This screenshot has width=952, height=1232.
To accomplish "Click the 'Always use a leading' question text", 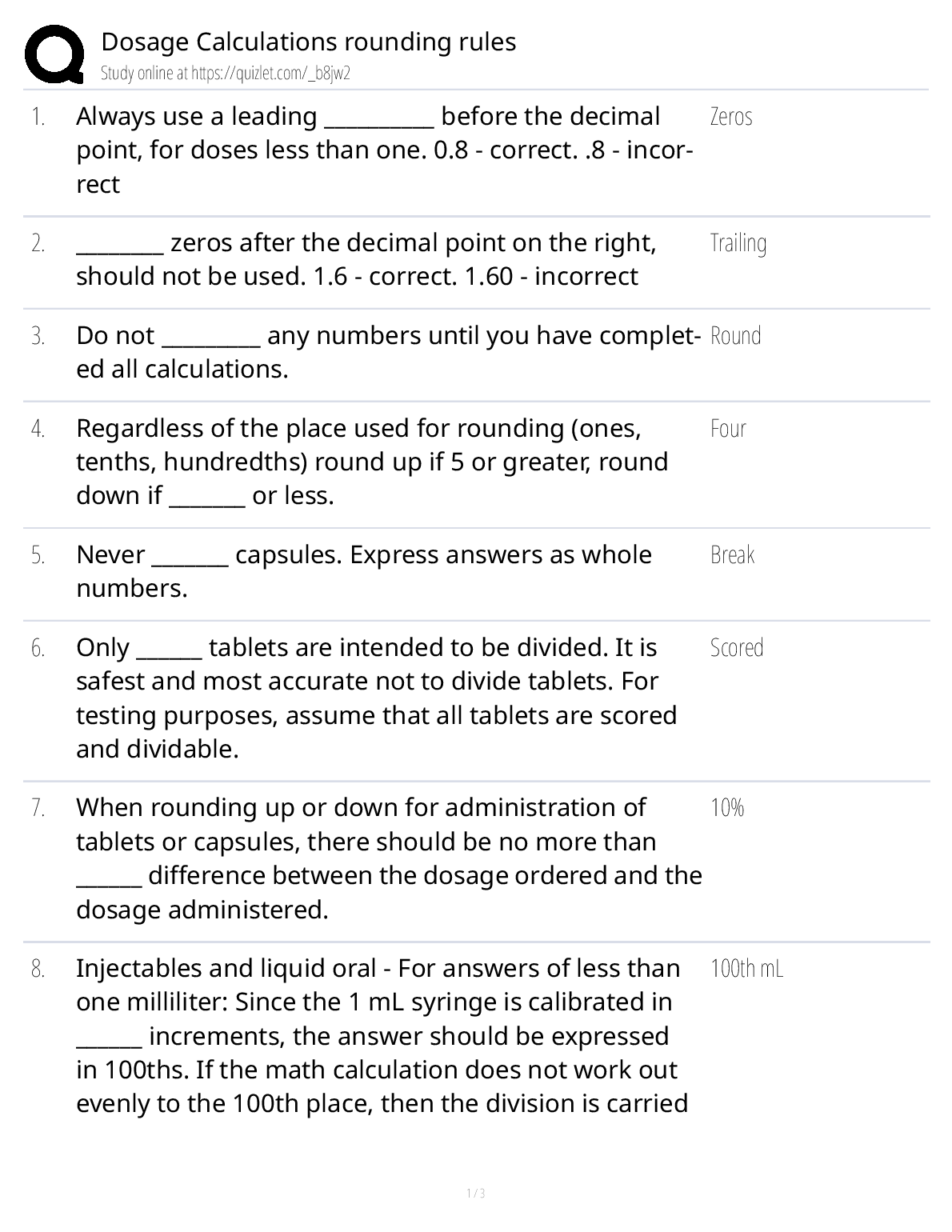I will point(384,150).
